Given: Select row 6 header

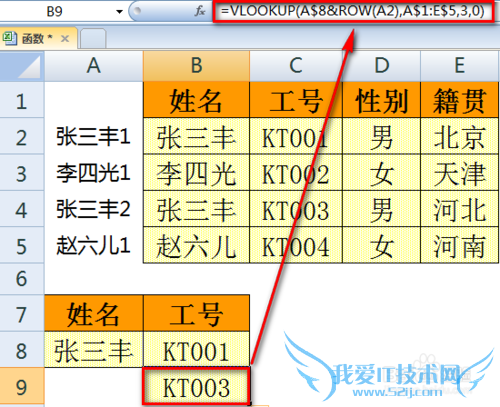Looking at the screenshot, I should [22, 279].
